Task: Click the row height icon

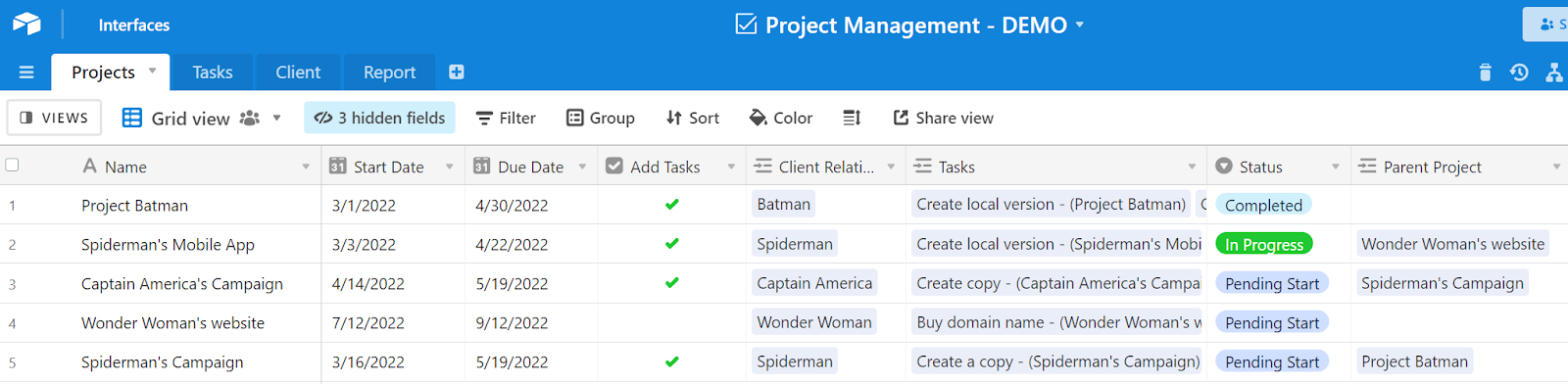Action: 852,118
